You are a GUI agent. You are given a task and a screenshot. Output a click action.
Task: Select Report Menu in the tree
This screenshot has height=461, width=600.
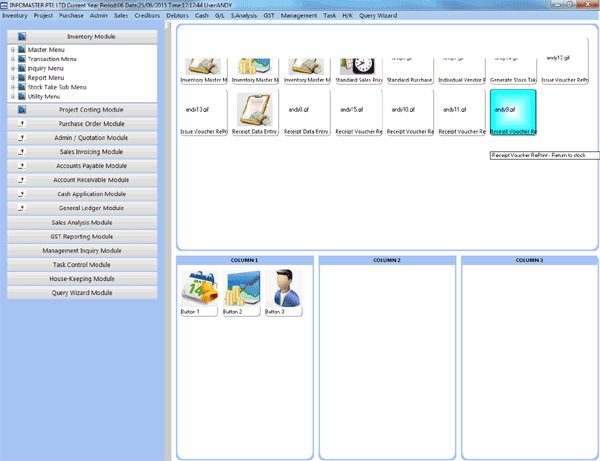(50, 77)
